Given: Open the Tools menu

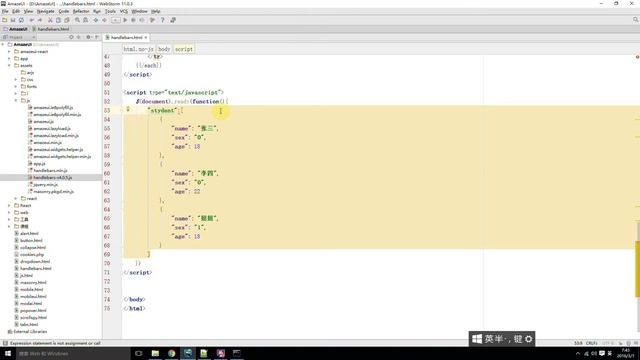Looking at the screenshot, I should [110, 11].
